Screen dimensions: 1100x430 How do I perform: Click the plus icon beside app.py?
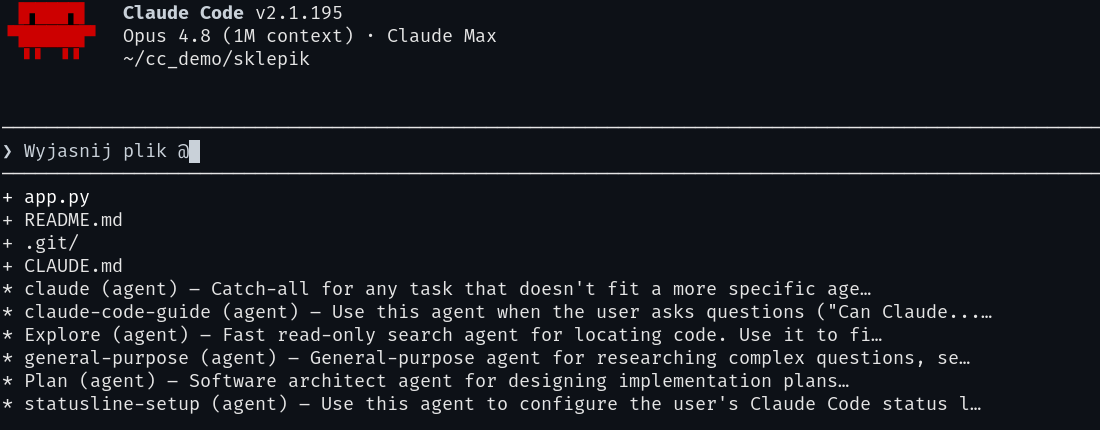tap(8, 198)
